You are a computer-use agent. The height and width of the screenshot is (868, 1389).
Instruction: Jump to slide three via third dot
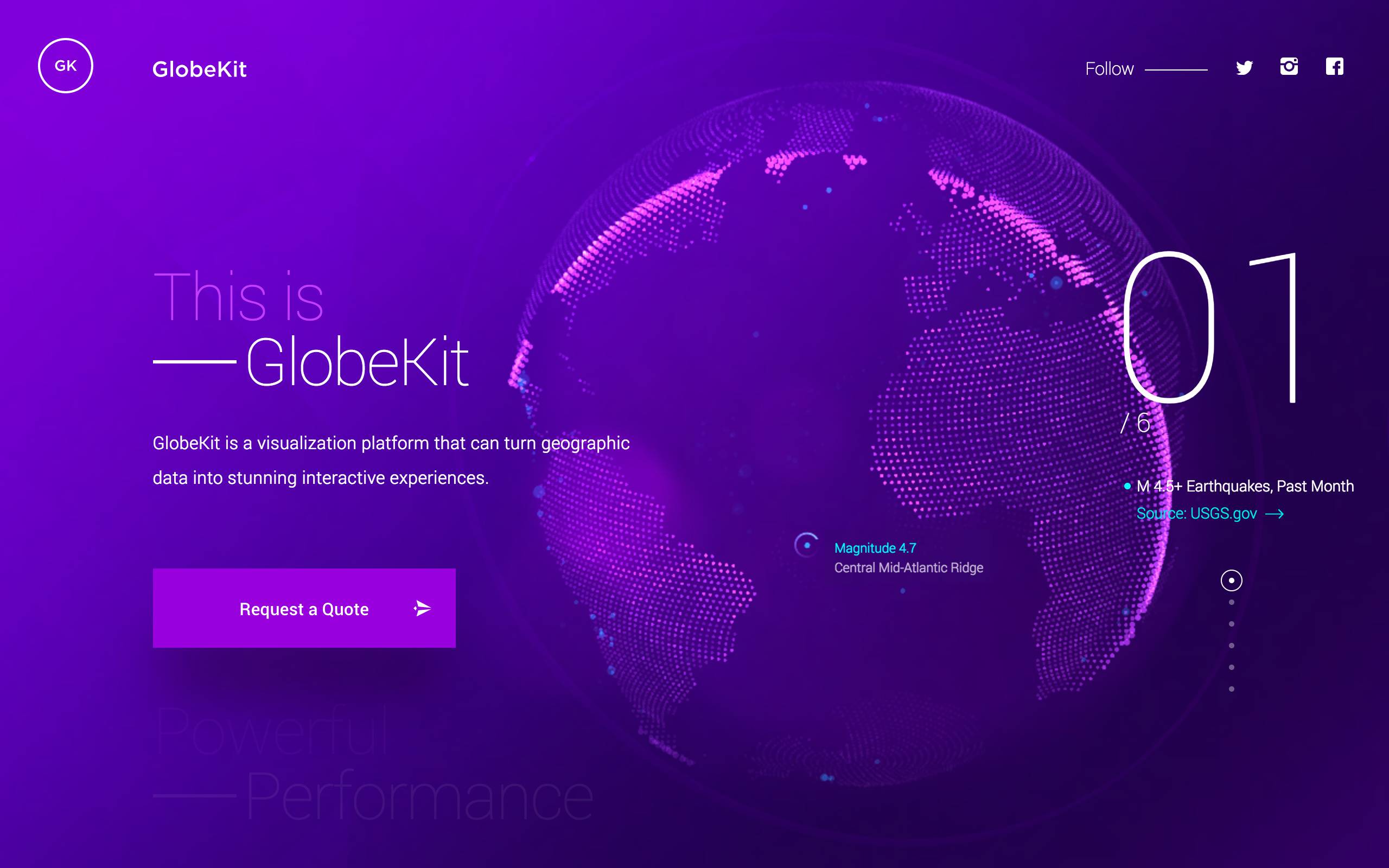point(1231,624)
